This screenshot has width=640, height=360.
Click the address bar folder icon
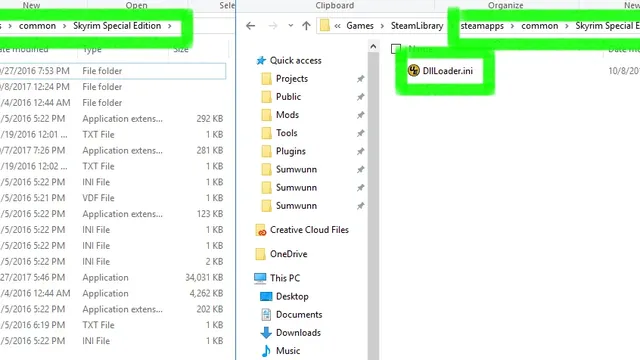click(x=324, y=25)
